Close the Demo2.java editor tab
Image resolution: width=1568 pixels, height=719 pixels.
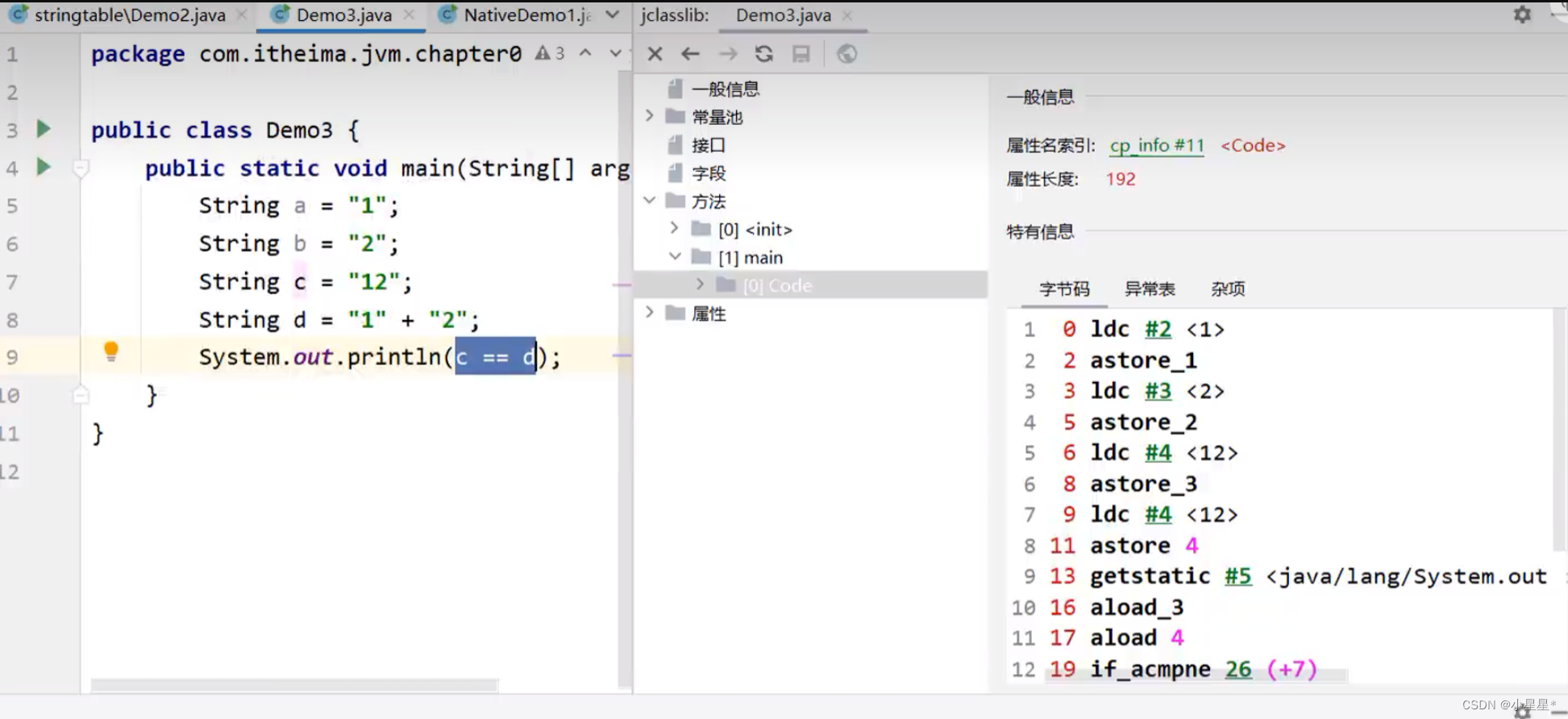click(x=241, y=15)
